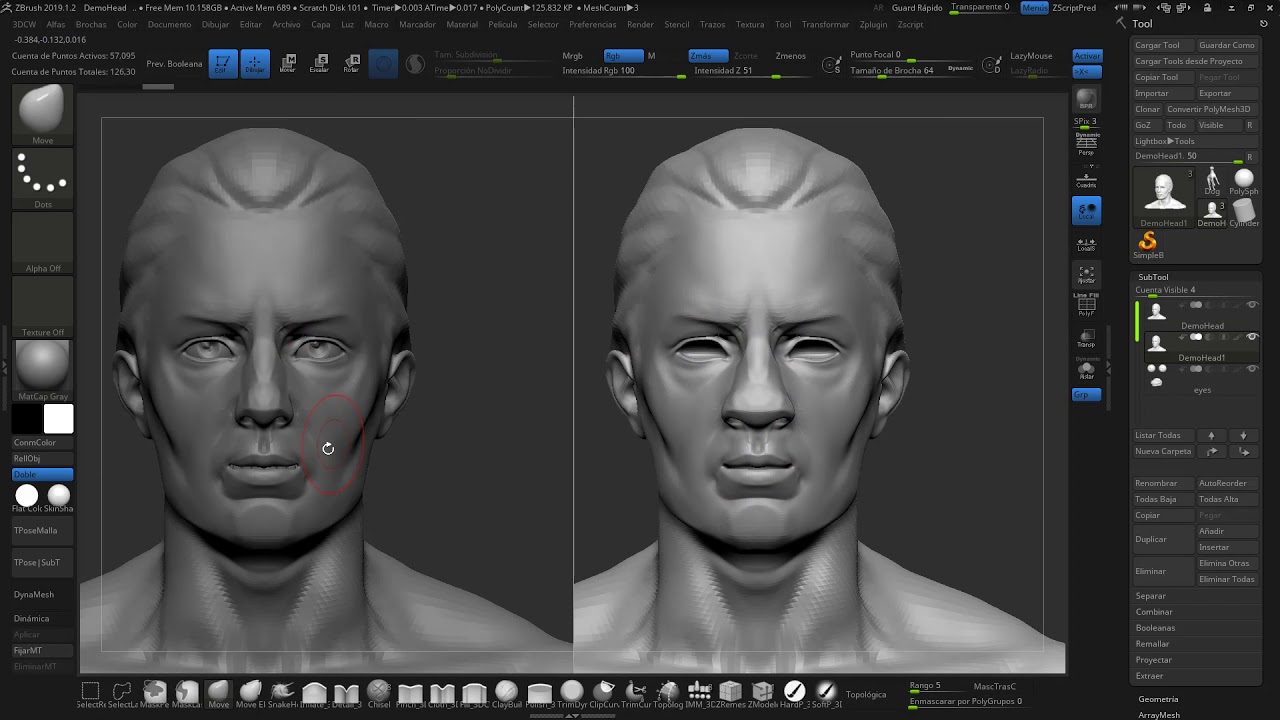1280x720 pixels.
Task: Select the TrimDynamic brush in bottom shelf
Action: pos(571,693)
